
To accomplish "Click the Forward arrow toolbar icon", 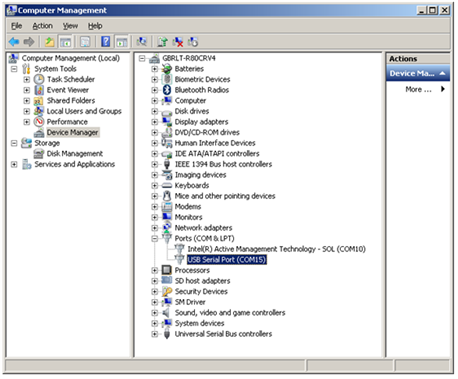I will [x=29, y=42].
